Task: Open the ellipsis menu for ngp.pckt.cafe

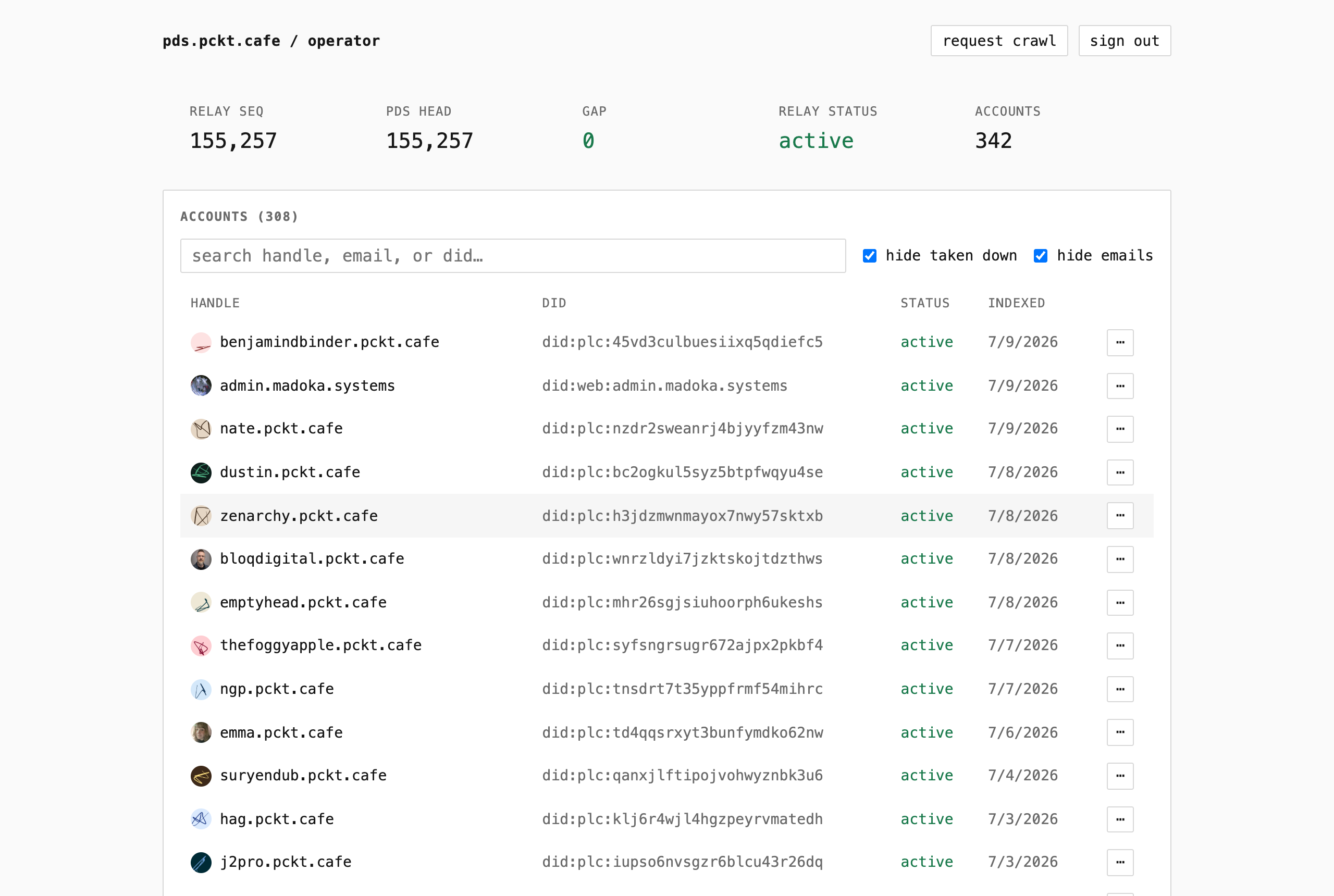Action: 1120,689
